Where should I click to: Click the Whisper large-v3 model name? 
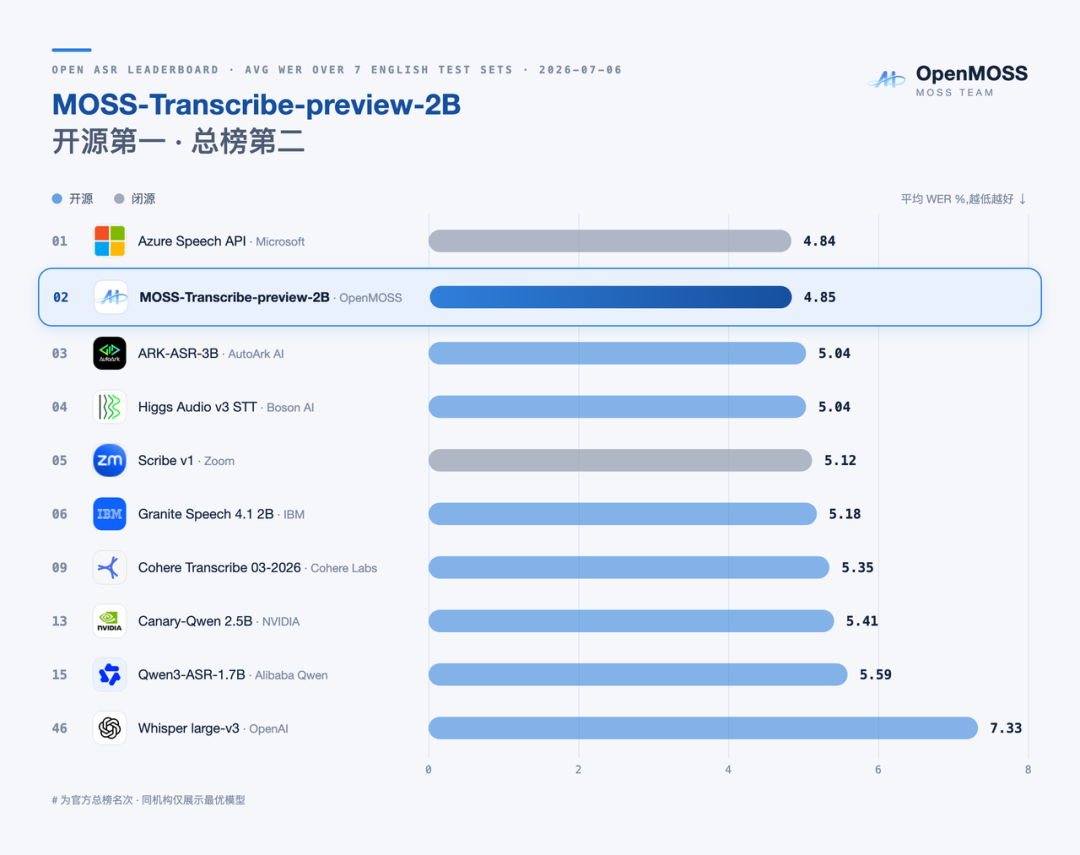189,728
